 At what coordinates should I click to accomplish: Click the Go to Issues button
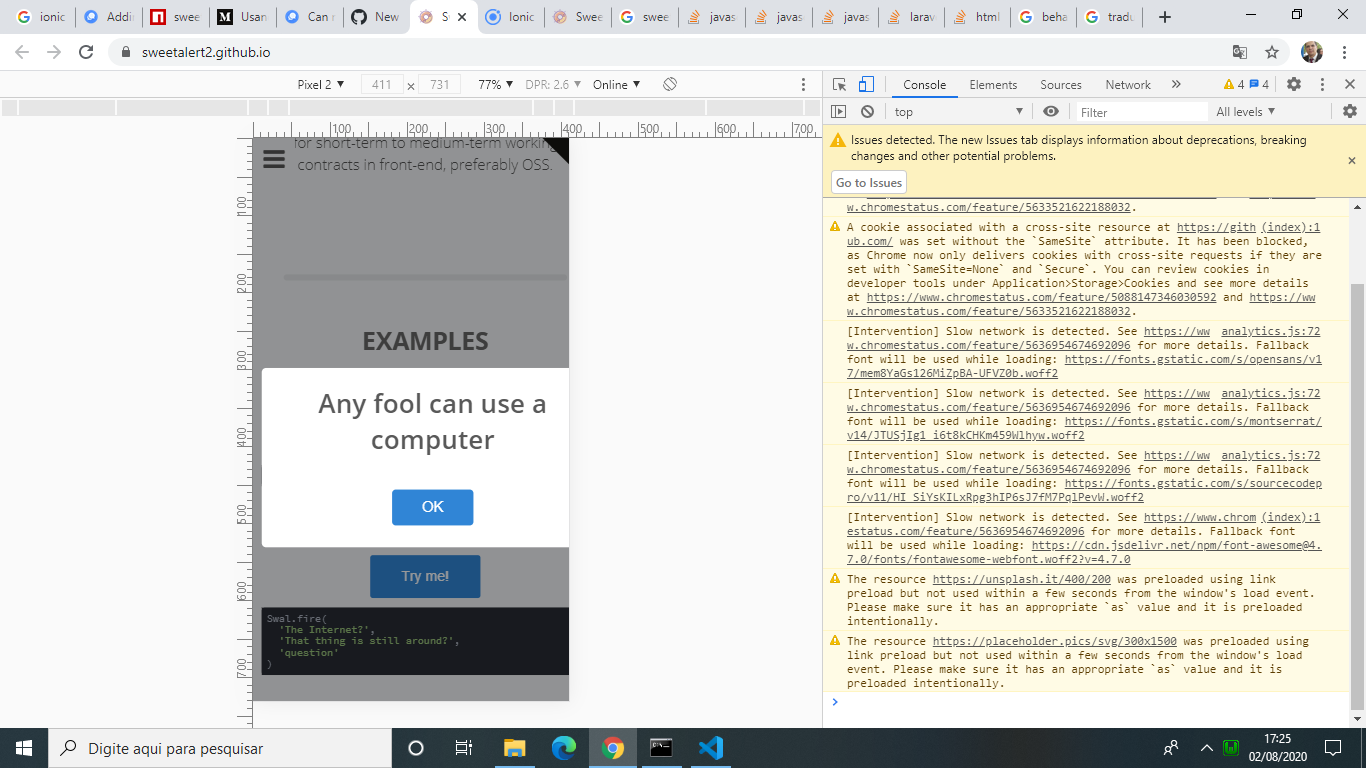click(869, 182)
